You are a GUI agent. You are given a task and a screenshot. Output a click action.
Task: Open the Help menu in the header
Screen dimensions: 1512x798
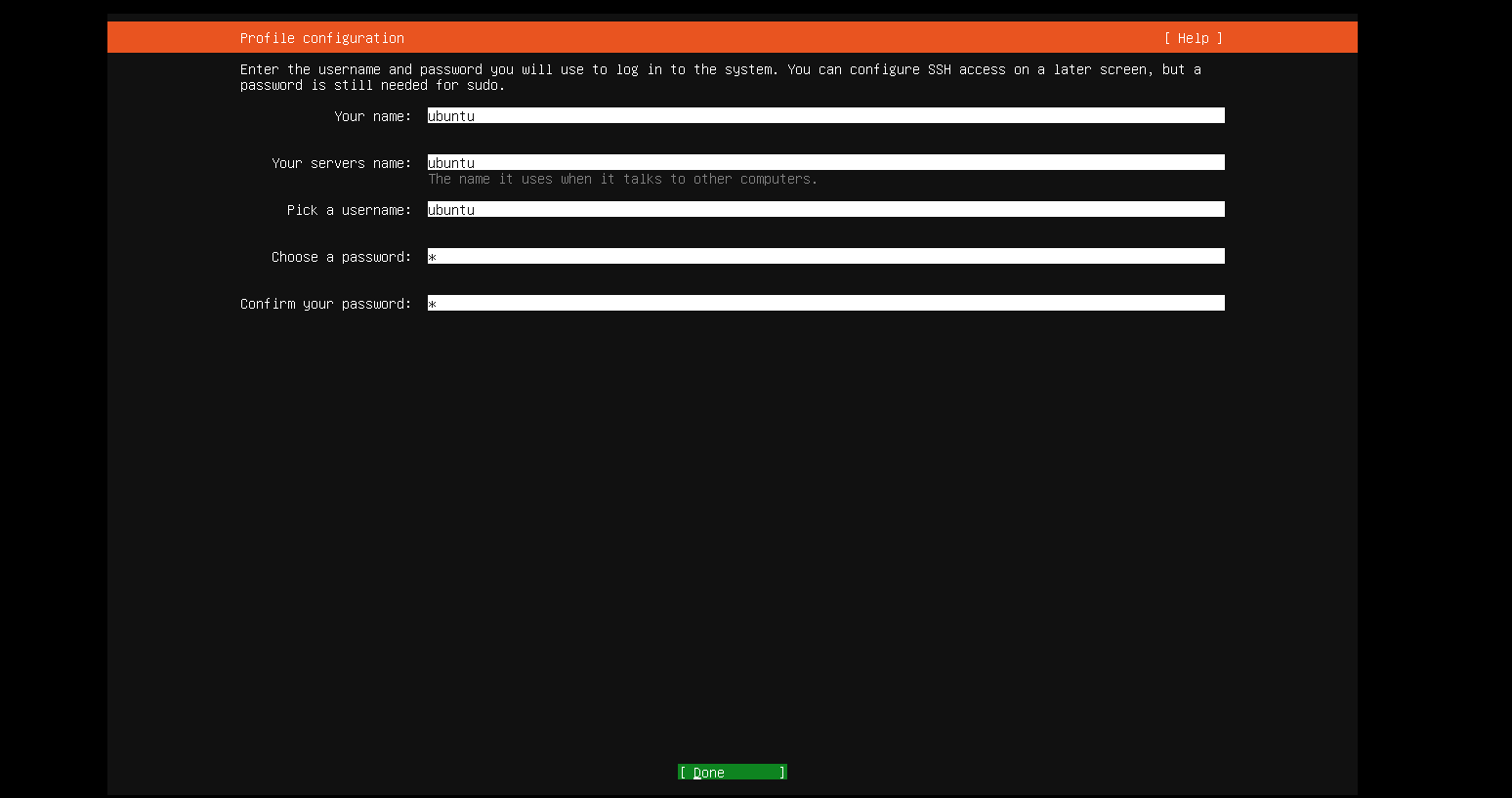[x=1193, y=38]
